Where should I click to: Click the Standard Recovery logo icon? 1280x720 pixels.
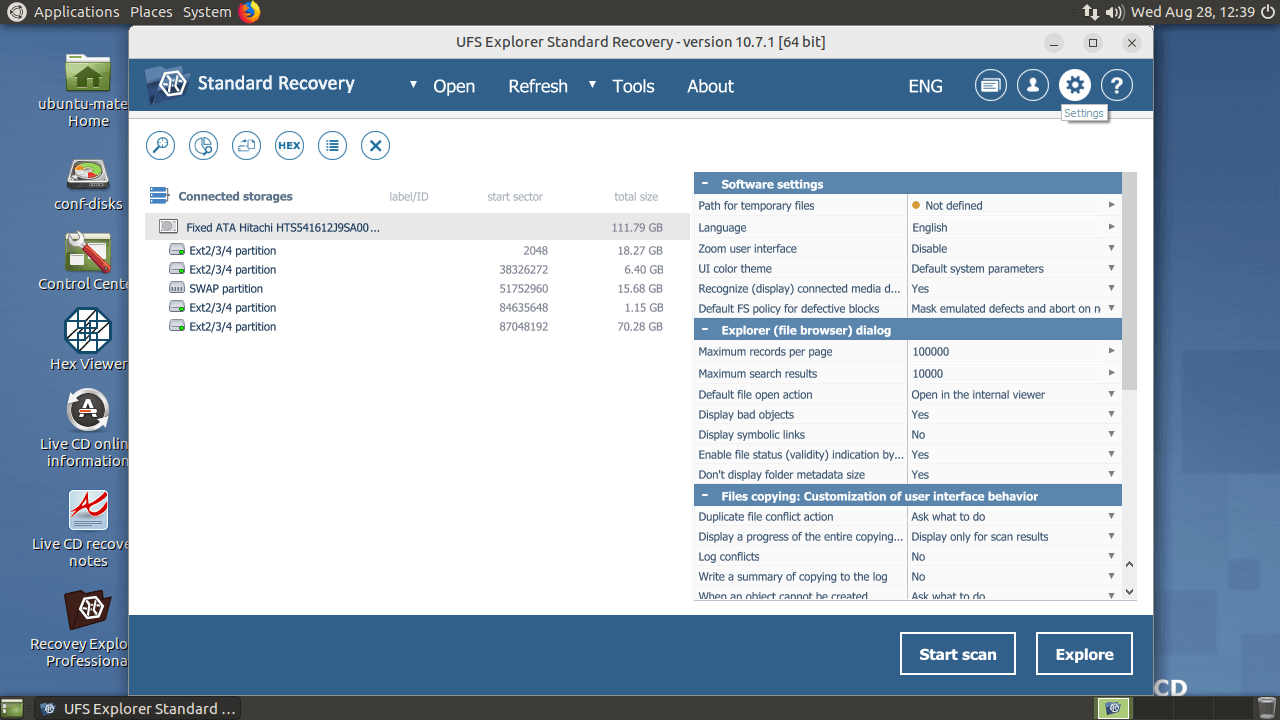click(x=166, y=84)
